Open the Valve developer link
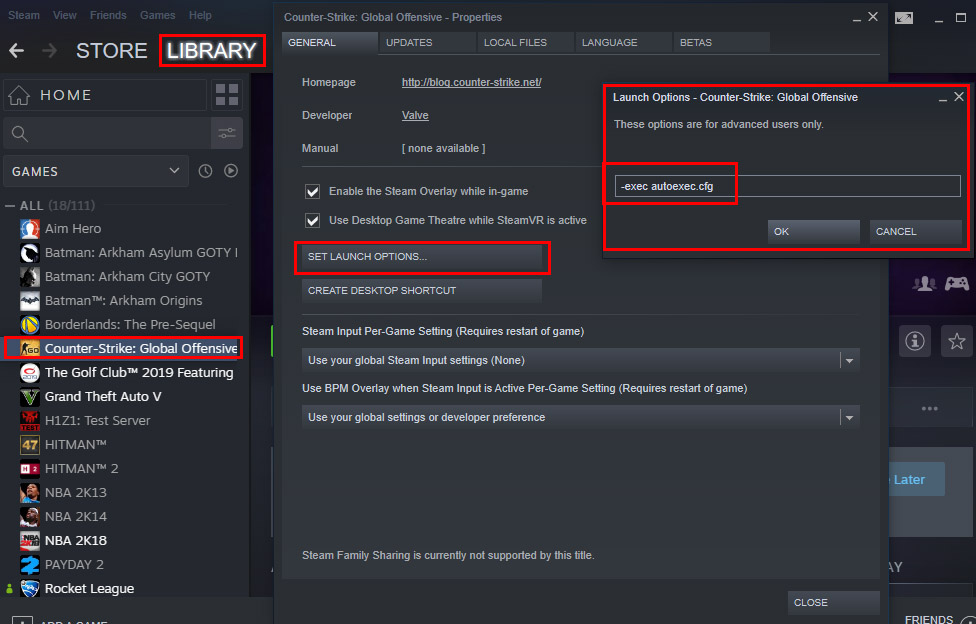 [x=415, y=115]
